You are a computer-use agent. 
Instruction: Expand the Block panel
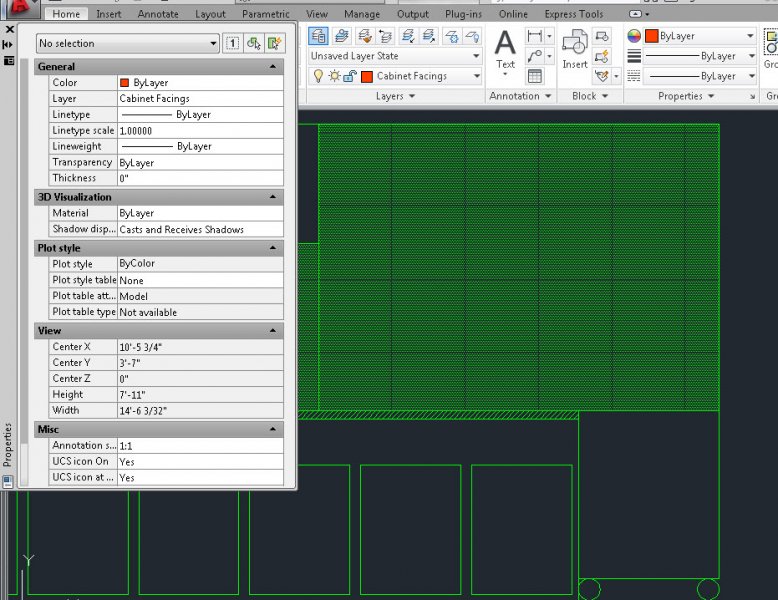pos(590,96)
